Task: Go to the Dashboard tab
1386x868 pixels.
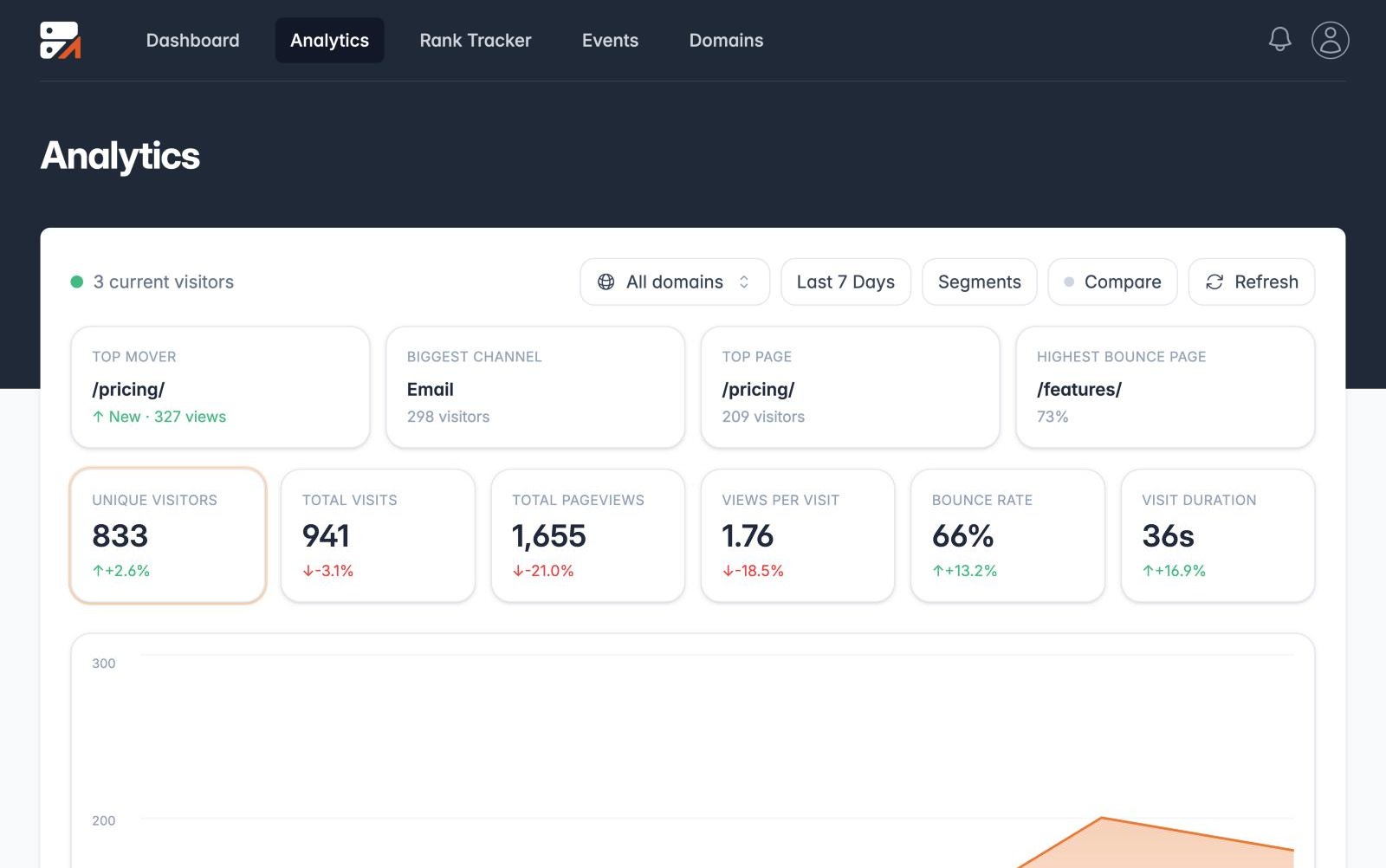Action: pos(192,40)
